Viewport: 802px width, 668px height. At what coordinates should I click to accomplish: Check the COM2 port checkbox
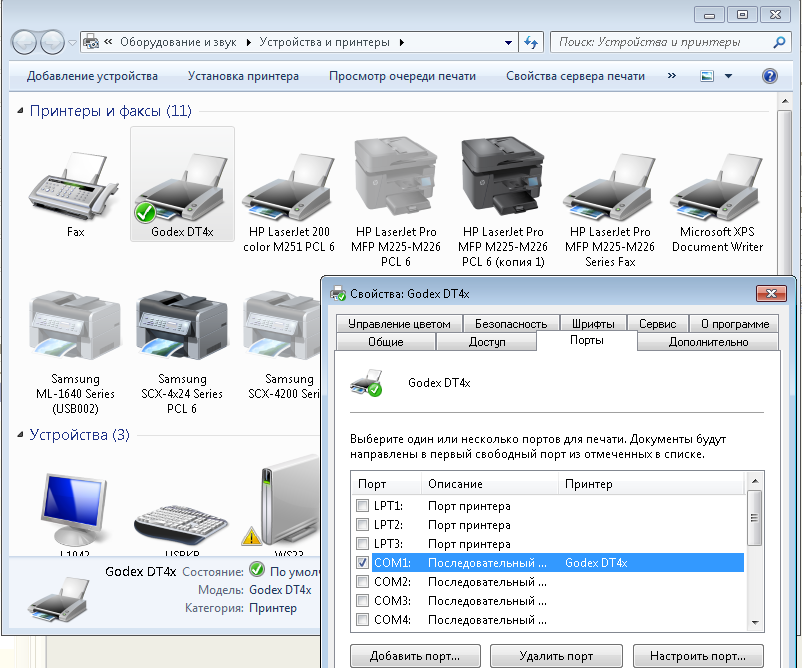coord(362,582)
